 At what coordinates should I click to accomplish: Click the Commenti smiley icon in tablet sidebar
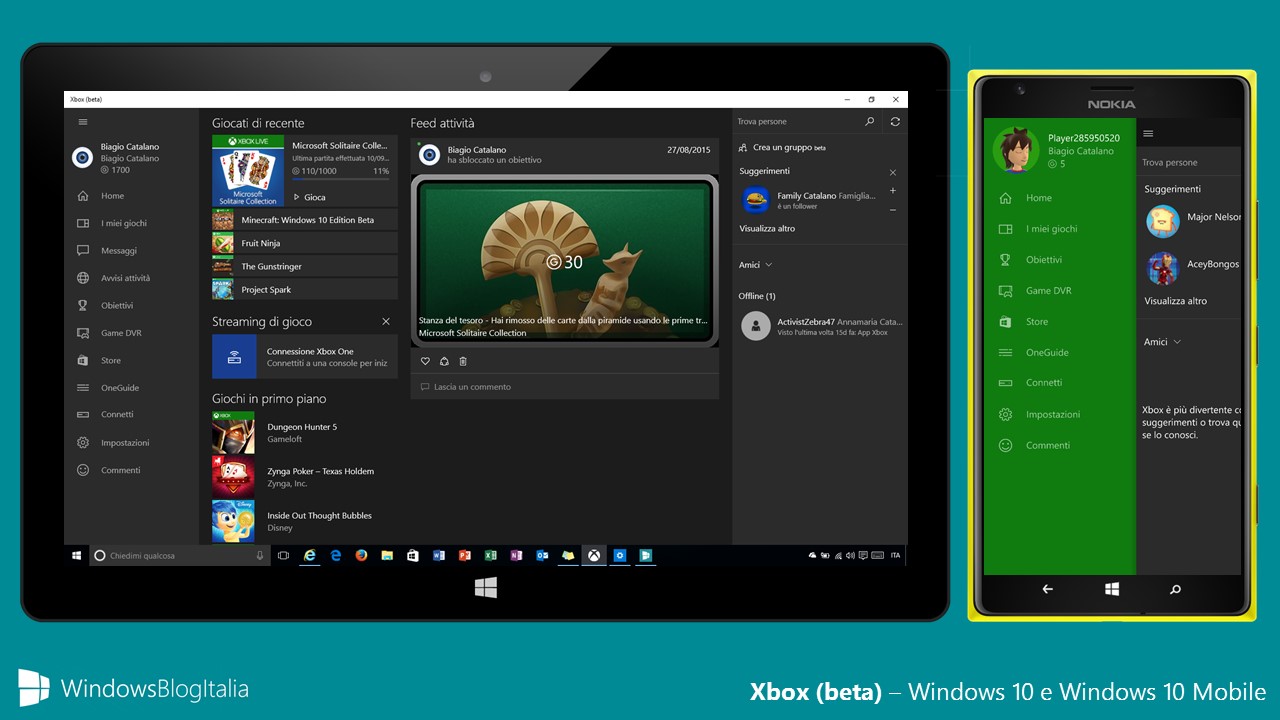coord(83,470)
